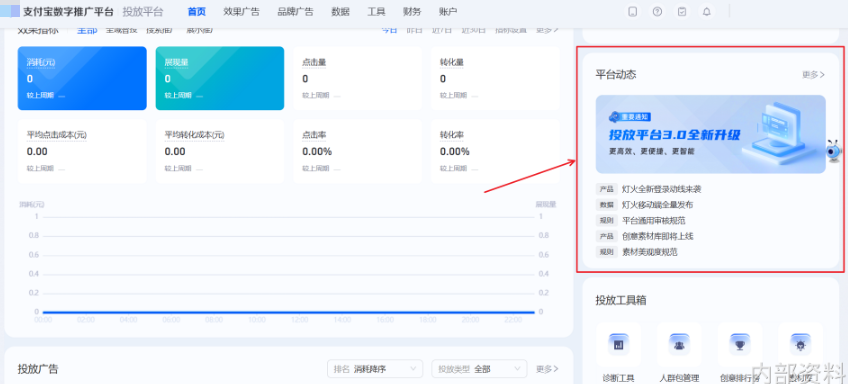Open the 人群包管理 people icon
Image resolution: width=848 pixels, height=384 pixels.
point(679,345)
